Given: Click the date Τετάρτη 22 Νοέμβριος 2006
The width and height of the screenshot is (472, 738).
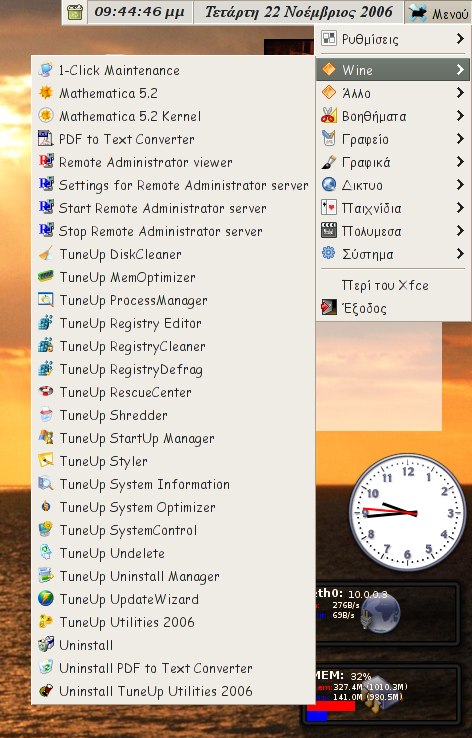Looking at the screenshot, I should point(298,12).
